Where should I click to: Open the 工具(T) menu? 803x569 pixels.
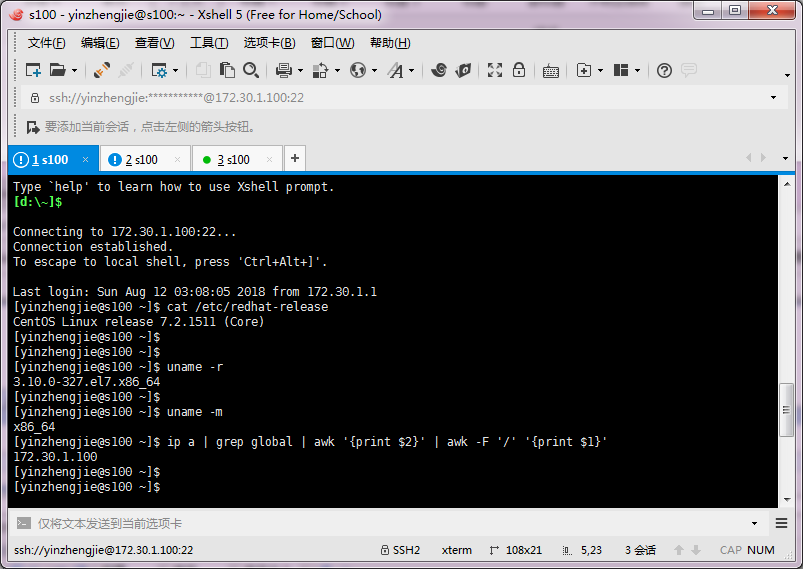tap(209, 43)
